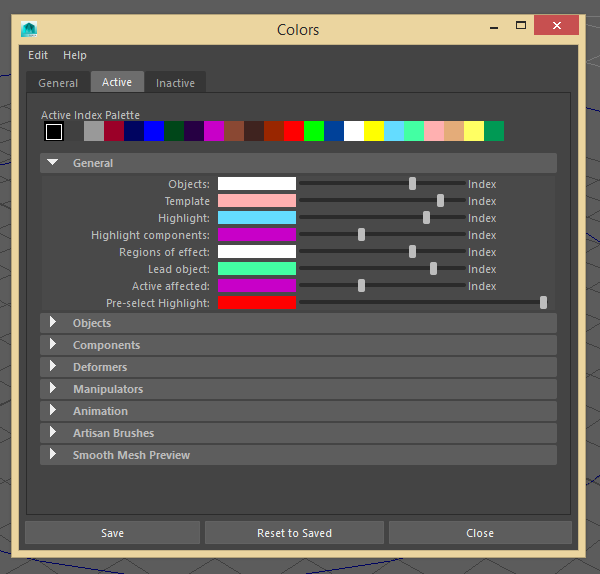Click the Objects white color swatch
This screenshot has height=574, width=600.
click(257, 184)
